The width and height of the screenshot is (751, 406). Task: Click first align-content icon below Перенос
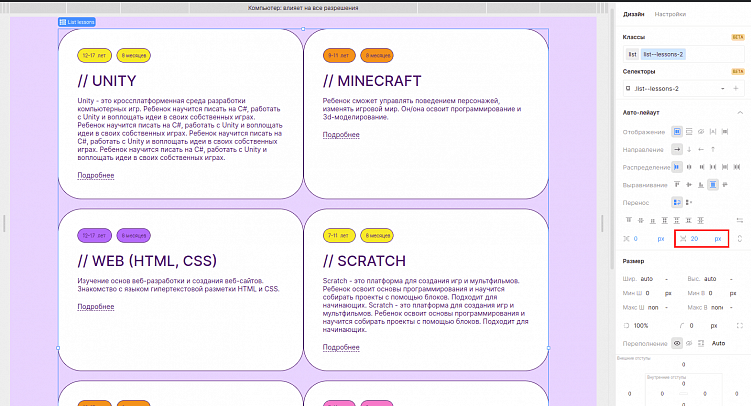coord(629,220)
